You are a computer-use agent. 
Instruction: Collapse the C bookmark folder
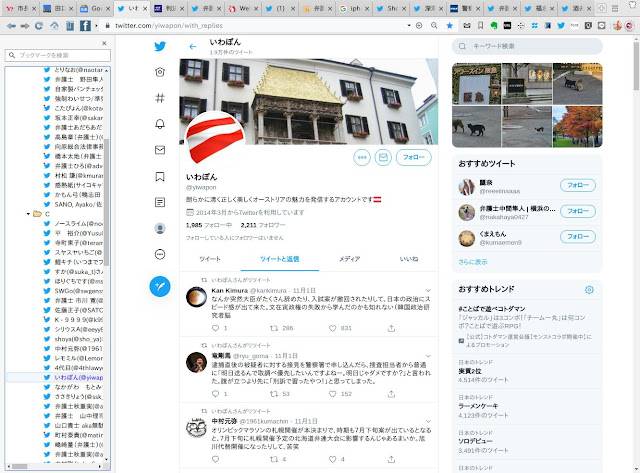pyautogui.click(x=28, y=214)
